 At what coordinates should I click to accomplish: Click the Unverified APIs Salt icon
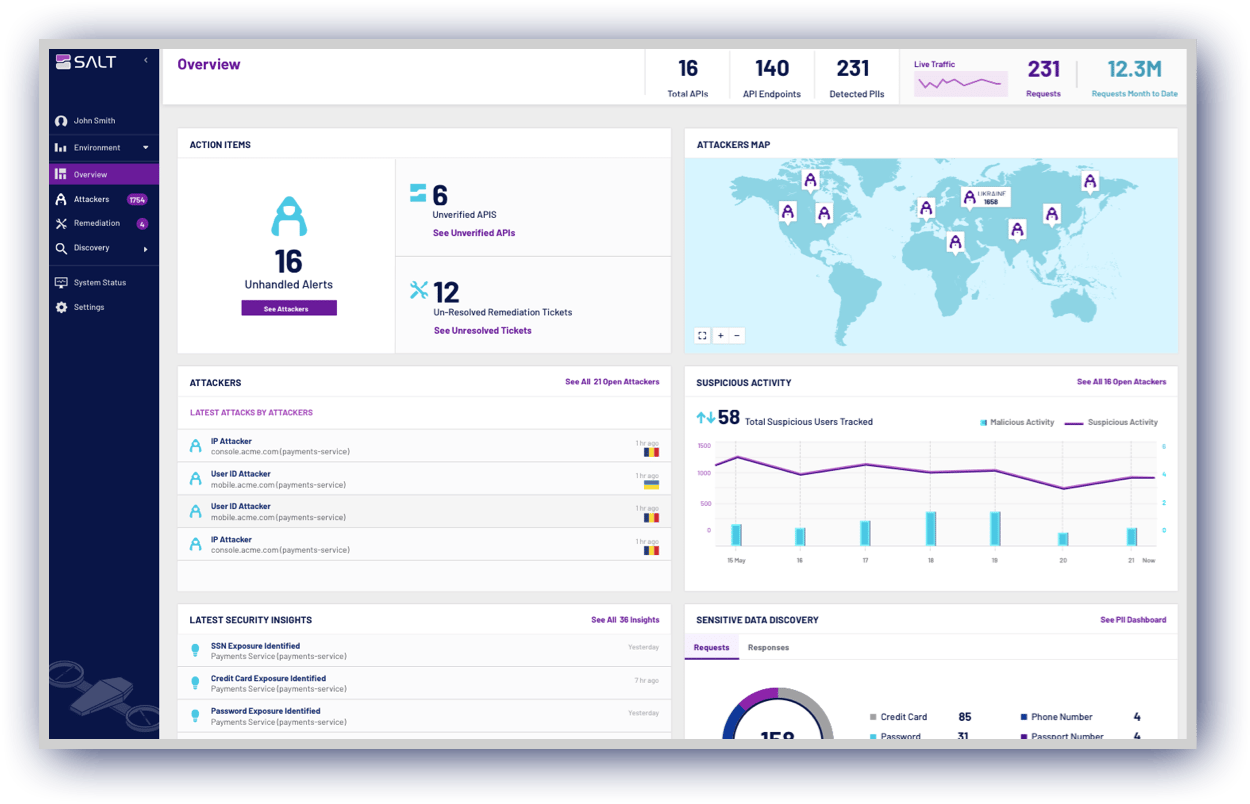tap(418, 193)
